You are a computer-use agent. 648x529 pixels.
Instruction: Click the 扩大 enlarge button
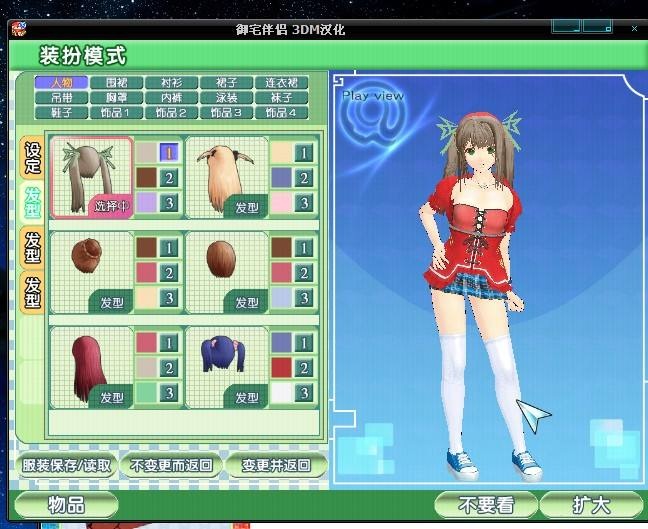point(591,505)
